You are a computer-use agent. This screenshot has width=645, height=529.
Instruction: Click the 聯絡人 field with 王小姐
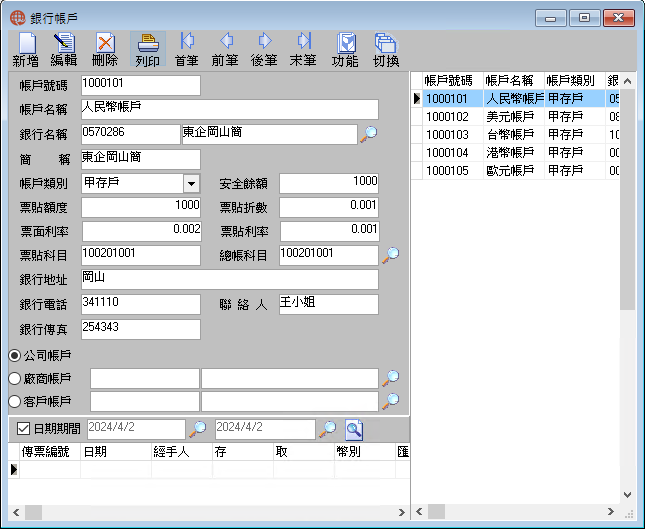click(x=329, y=304)
